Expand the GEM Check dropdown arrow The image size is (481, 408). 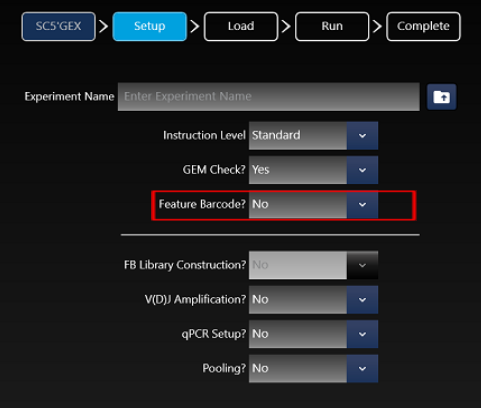coord(362,170)
